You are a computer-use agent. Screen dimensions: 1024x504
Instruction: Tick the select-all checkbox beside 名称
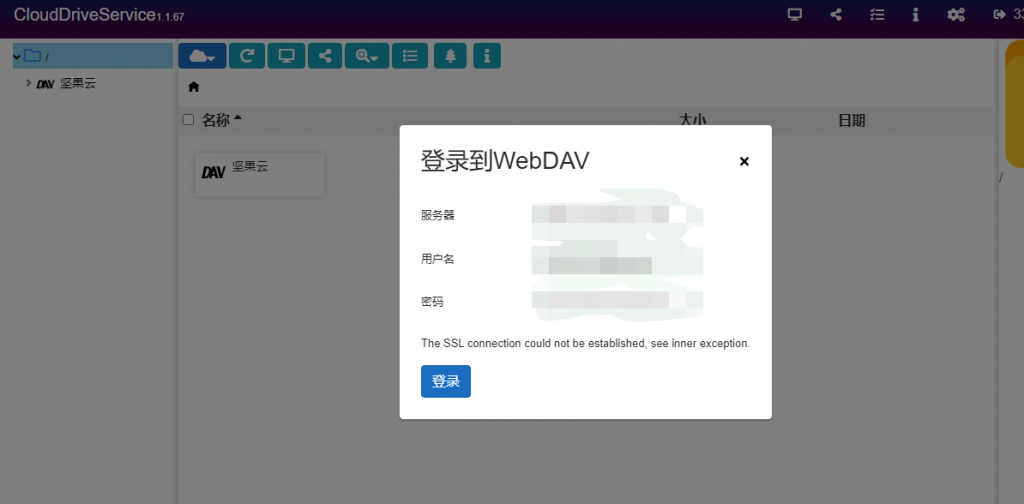188,120
